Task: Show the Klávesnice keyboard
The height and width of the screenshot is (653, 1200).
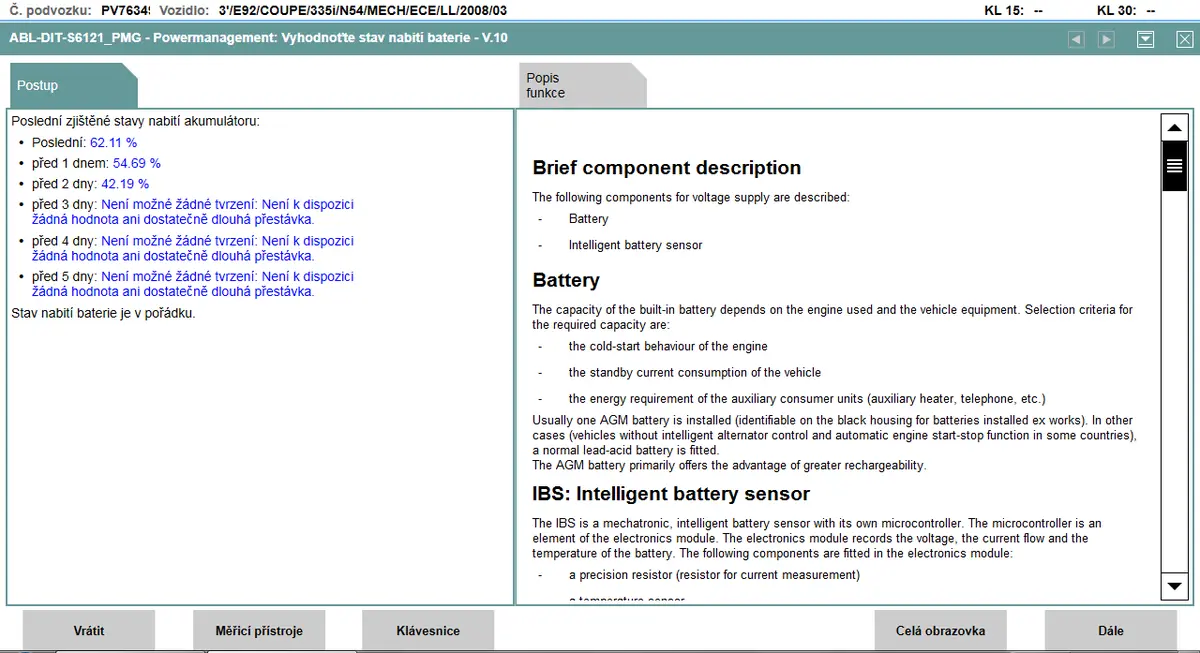Action: point(428,631)
